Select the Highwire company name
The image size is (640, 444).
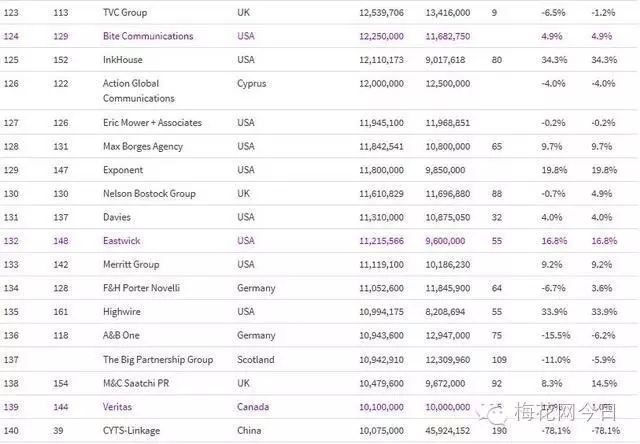click(x=123, y=313)
